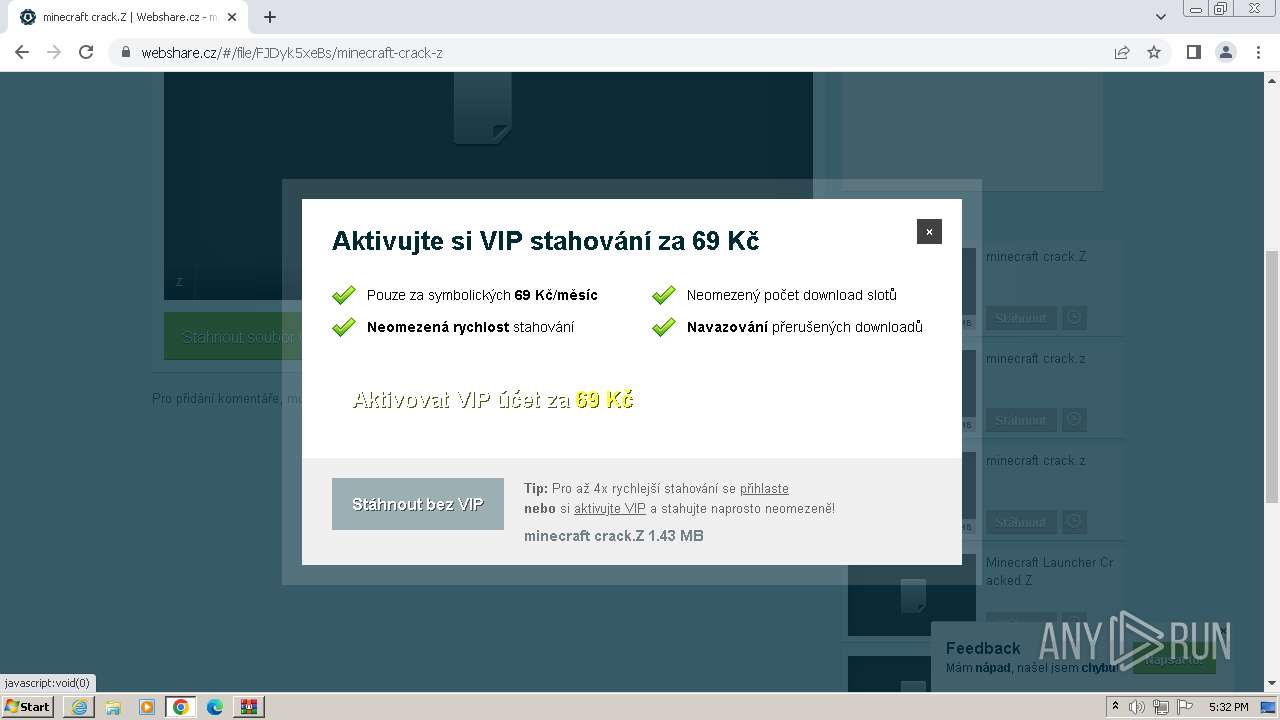Open the Action Center flag icon
Screen dimensions: 1280x720
(1185, 707)
